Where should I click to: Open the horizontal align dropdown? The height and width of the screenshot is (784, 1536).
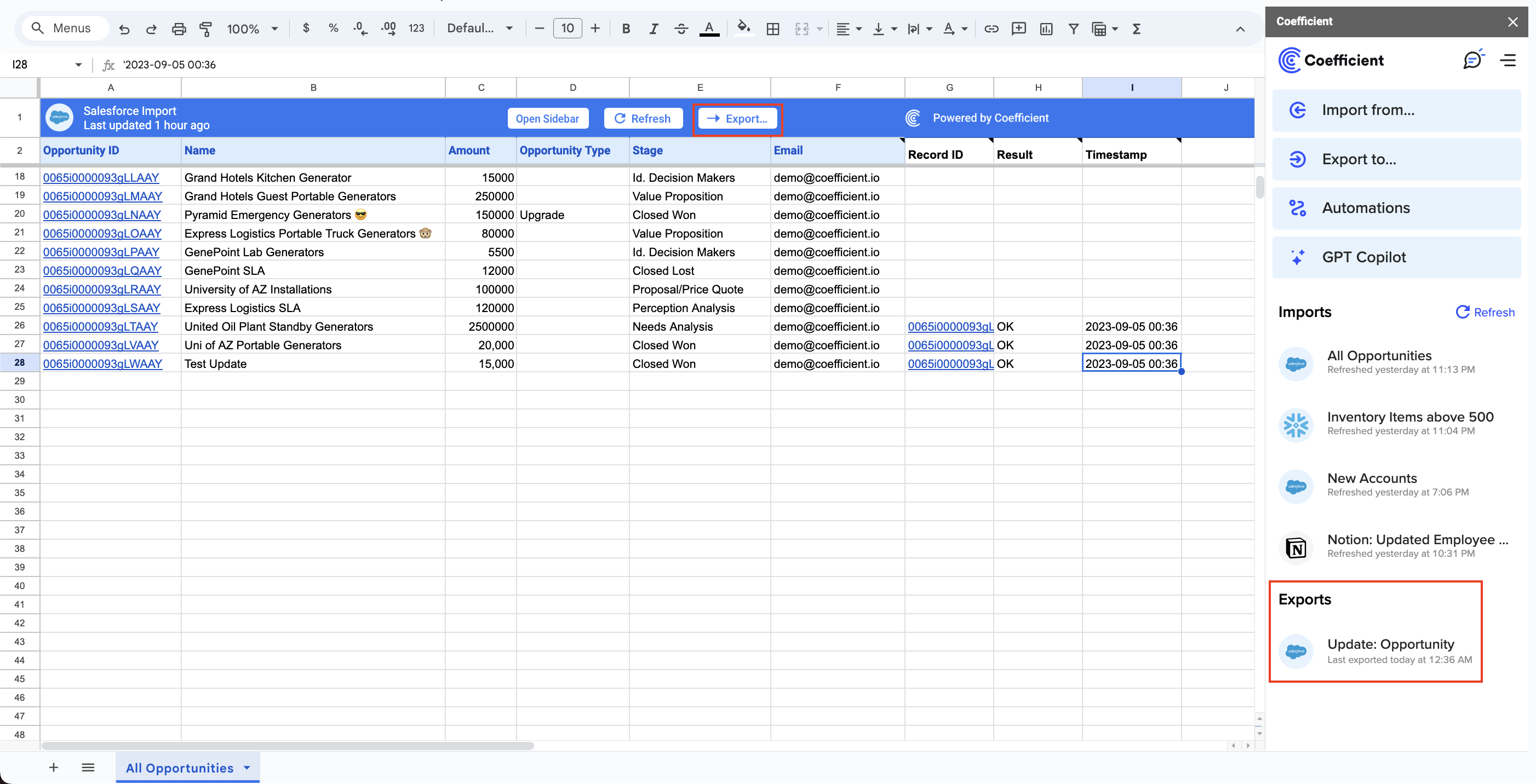click(849, 28)
